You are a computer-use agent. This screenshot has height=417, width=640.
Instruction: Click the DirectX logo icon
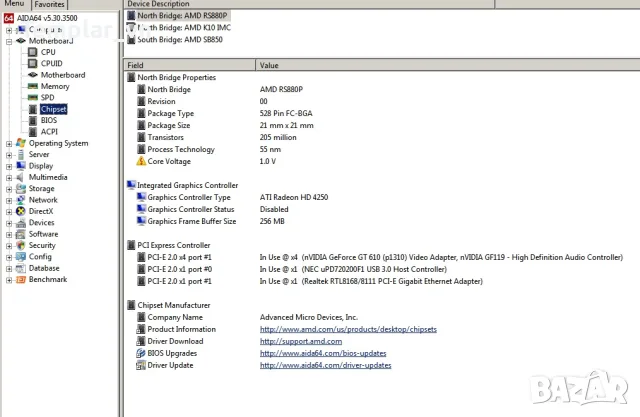click(21, 211)
